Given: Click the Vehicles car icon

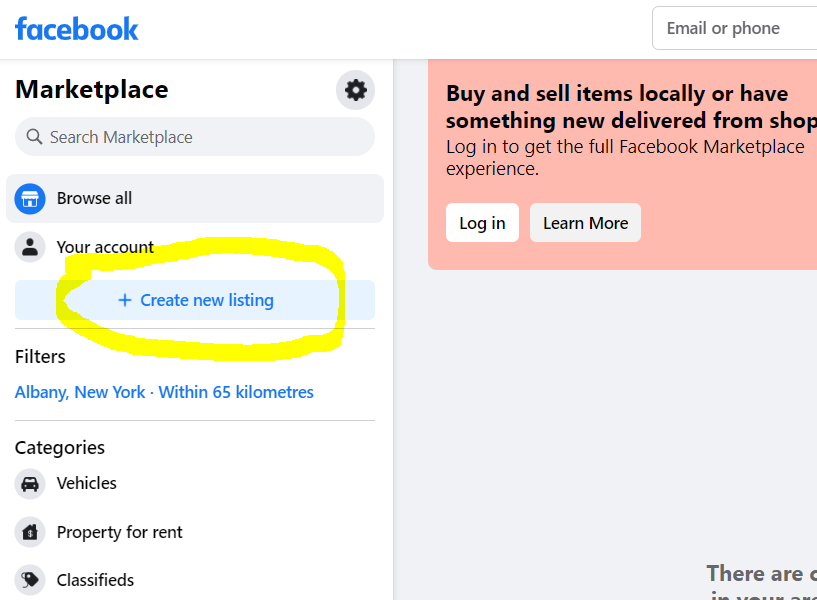Looking at the screenshot, I should point(30,484).
